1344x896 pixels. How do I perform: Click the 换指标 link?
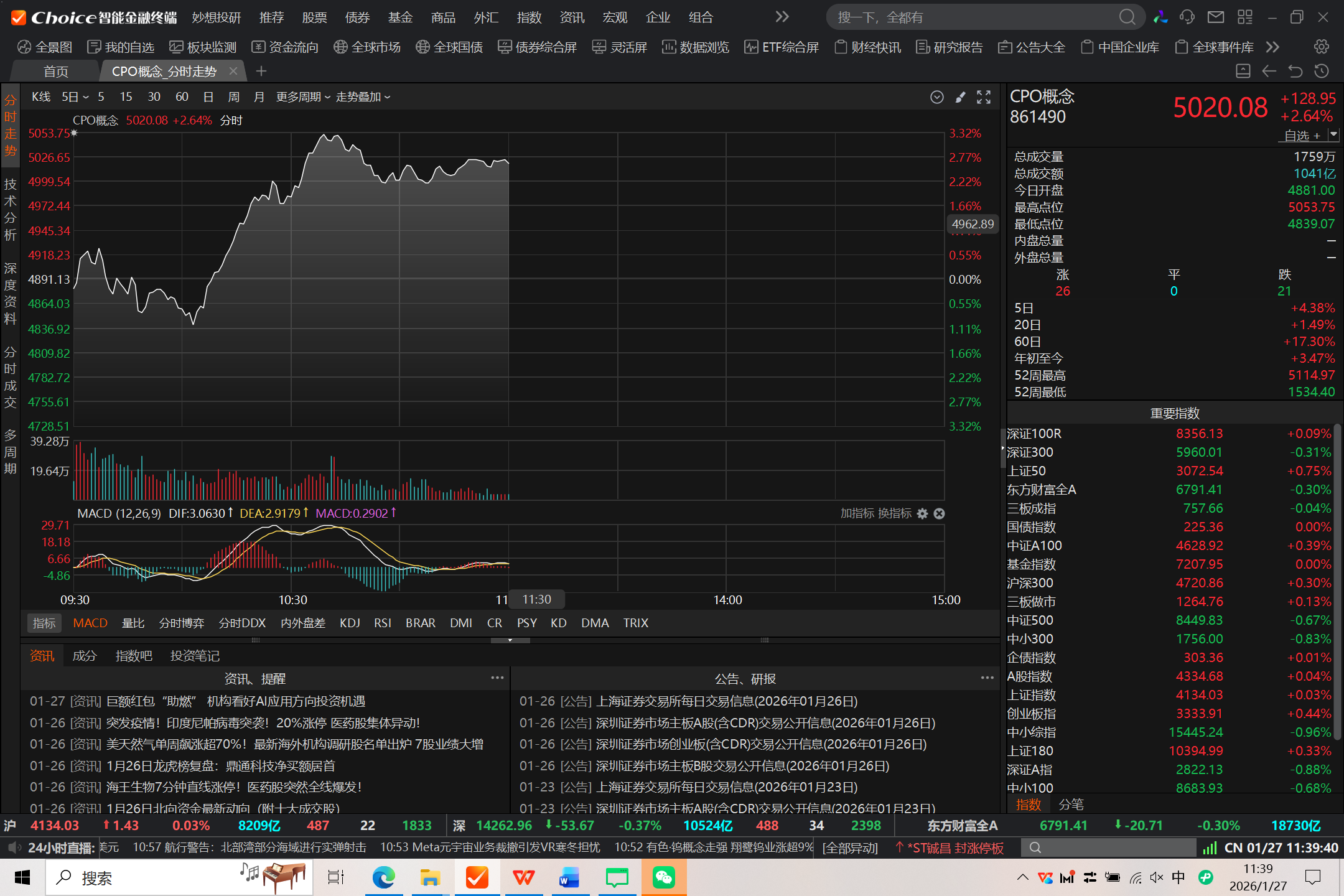tap(895, 513)
